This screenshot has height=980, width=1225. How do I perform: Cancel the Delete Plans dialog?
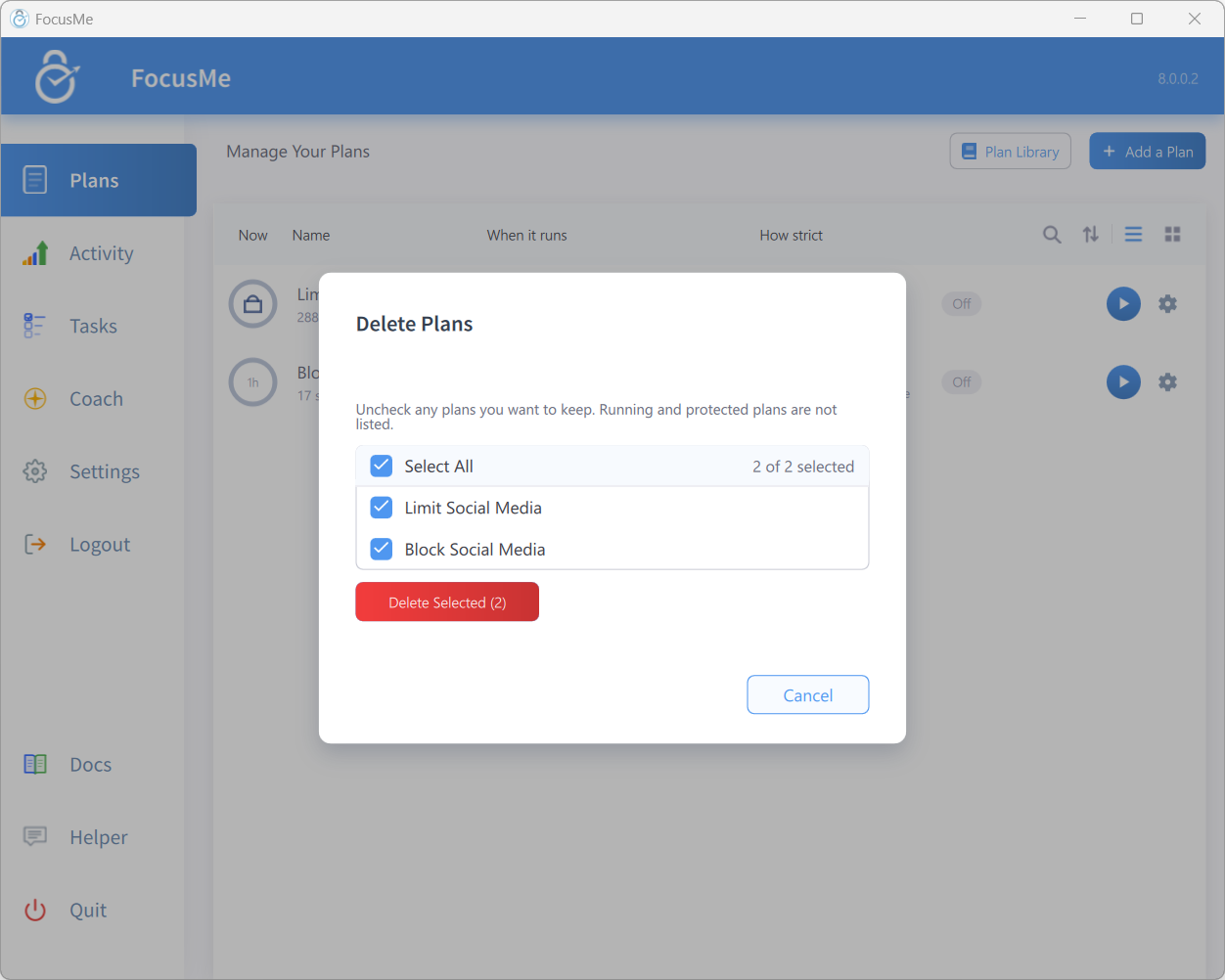[808, 695]
